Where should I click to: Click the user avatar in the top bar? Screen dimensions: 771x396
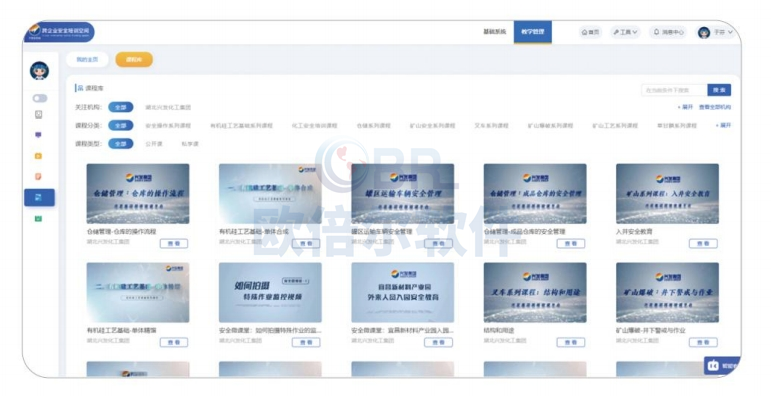click(704, 32)
